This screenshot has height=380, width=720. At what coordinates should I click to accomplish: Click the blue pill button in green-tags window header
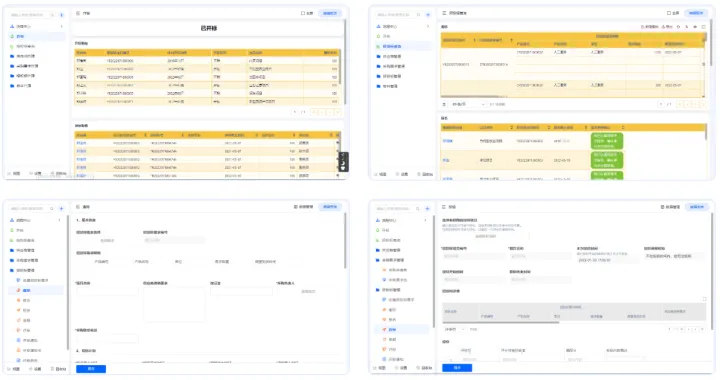696,13
